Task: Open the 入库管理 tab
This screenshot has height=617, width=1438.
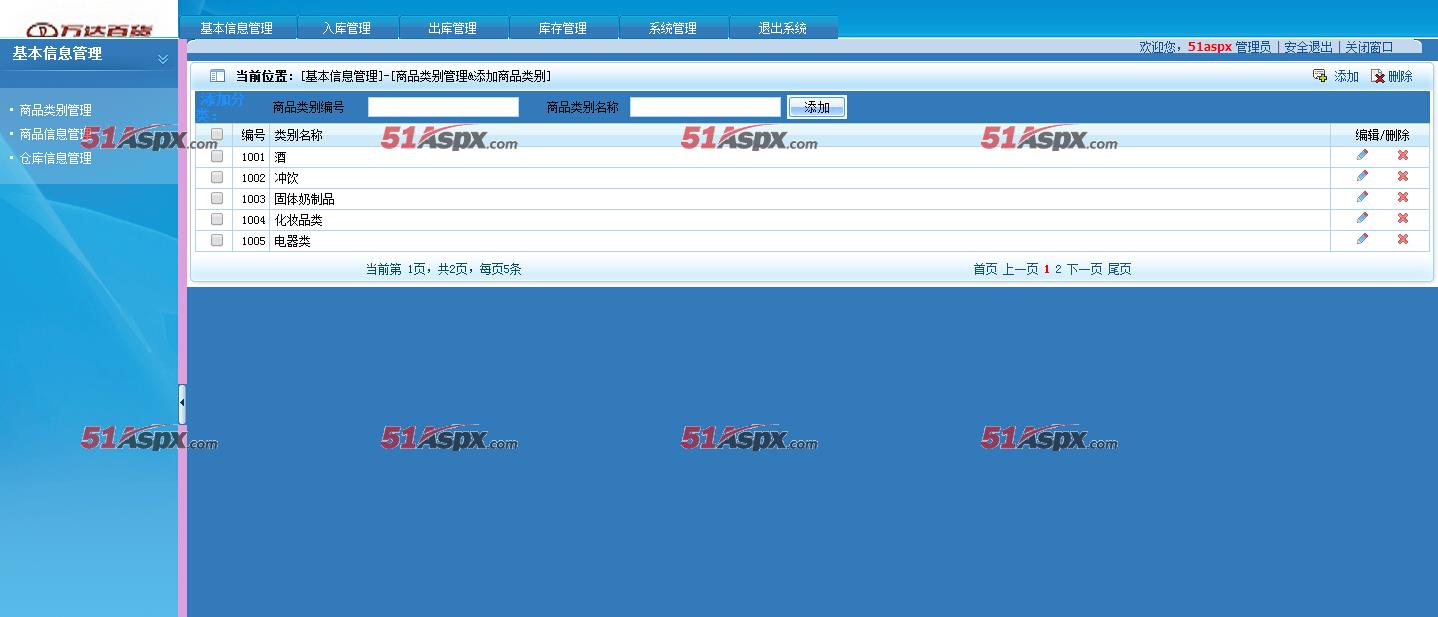Action: [347, 28]
